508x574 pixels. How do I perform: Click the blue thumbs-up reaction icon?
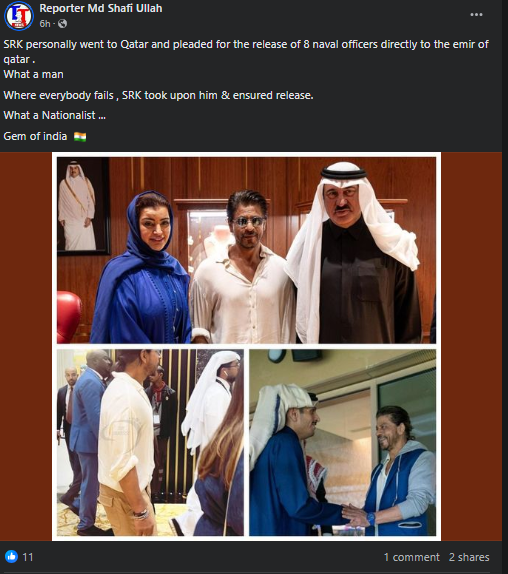(x=11, y=557)
